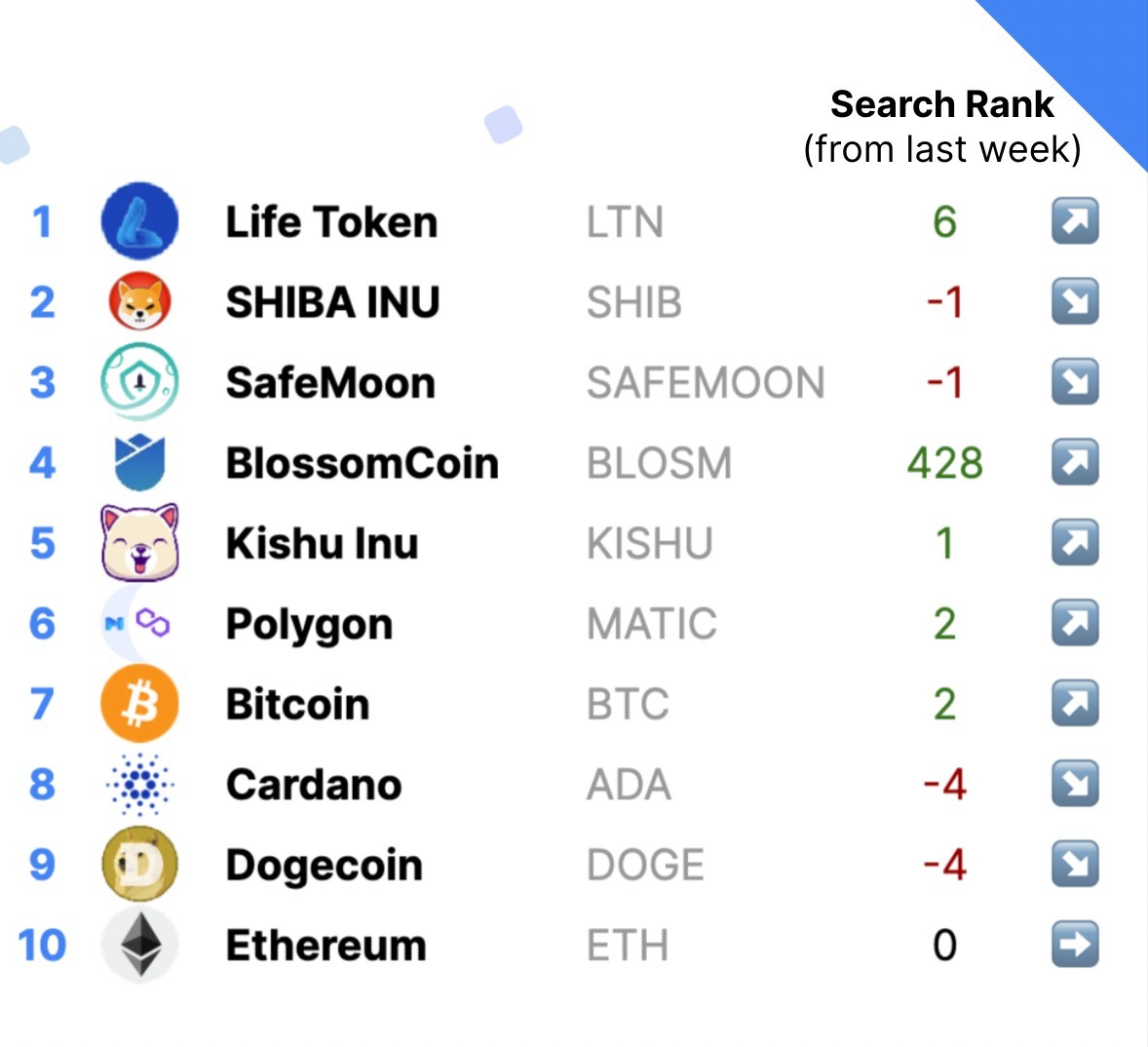
Task: Click the Ethereum diamond logo
Action: [139, 945]
